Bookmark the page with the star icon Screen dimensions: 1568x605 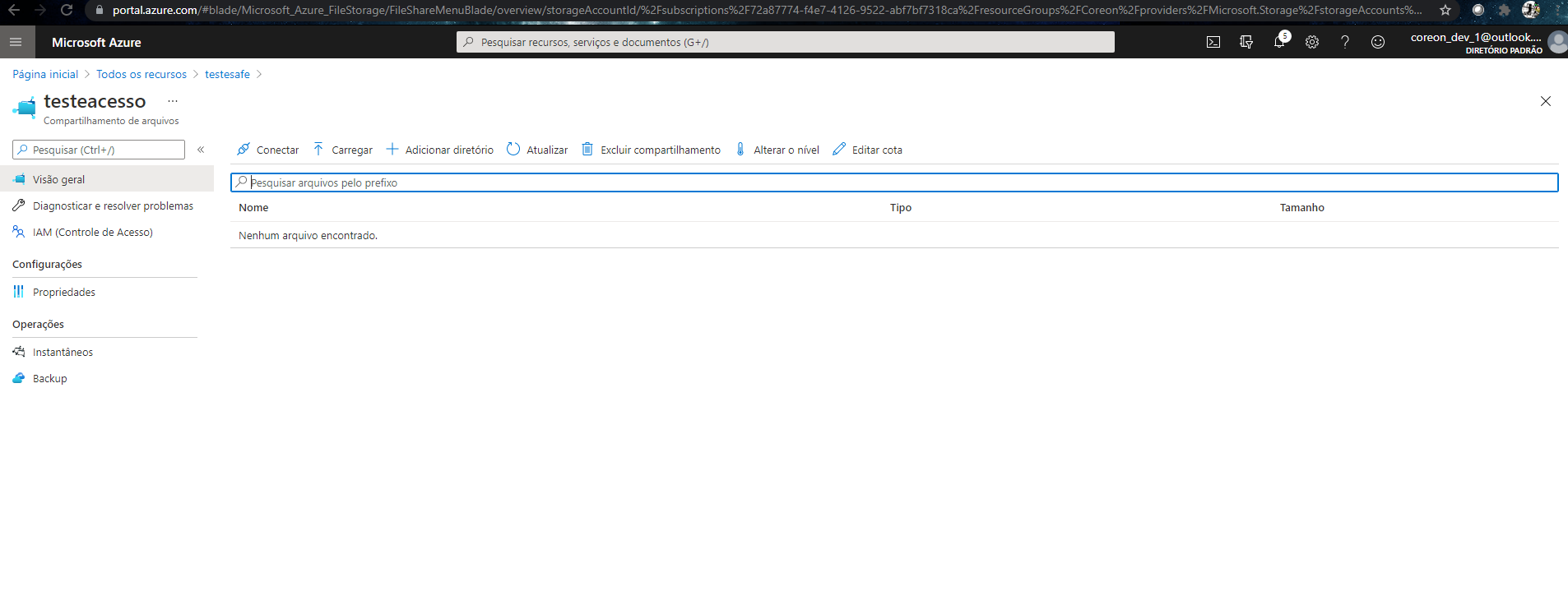pyautogui.click(x=1445, y=10)
